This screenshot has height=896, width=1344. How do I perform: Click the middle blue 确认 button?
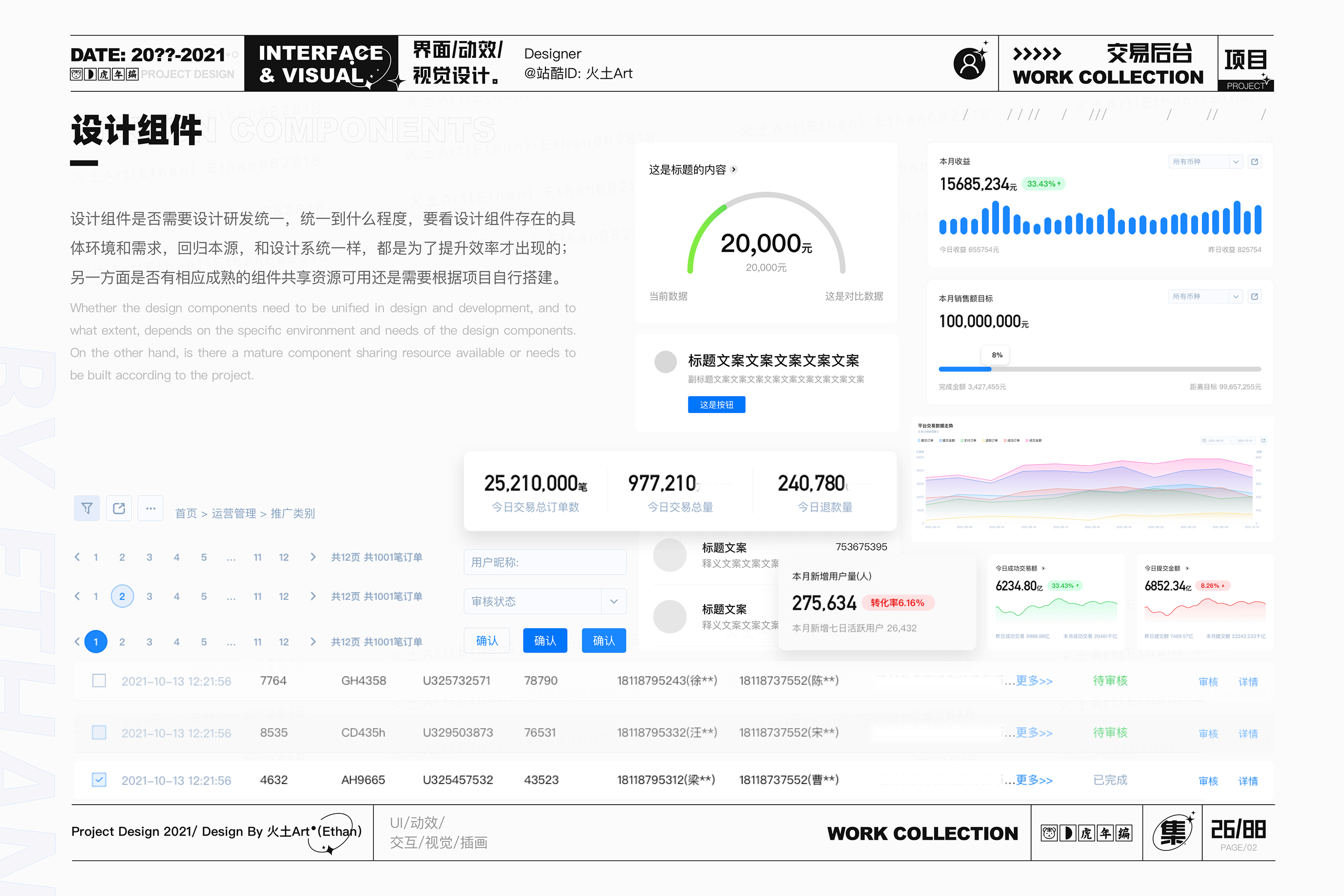pyautogui.click(x=545, y=640)
